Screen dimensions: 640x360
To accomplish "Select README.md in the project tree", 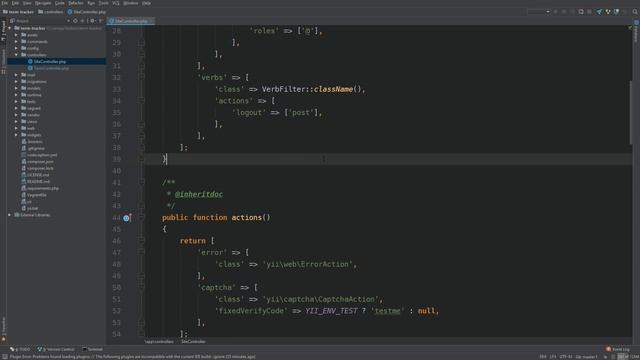I will coord(38,182).
